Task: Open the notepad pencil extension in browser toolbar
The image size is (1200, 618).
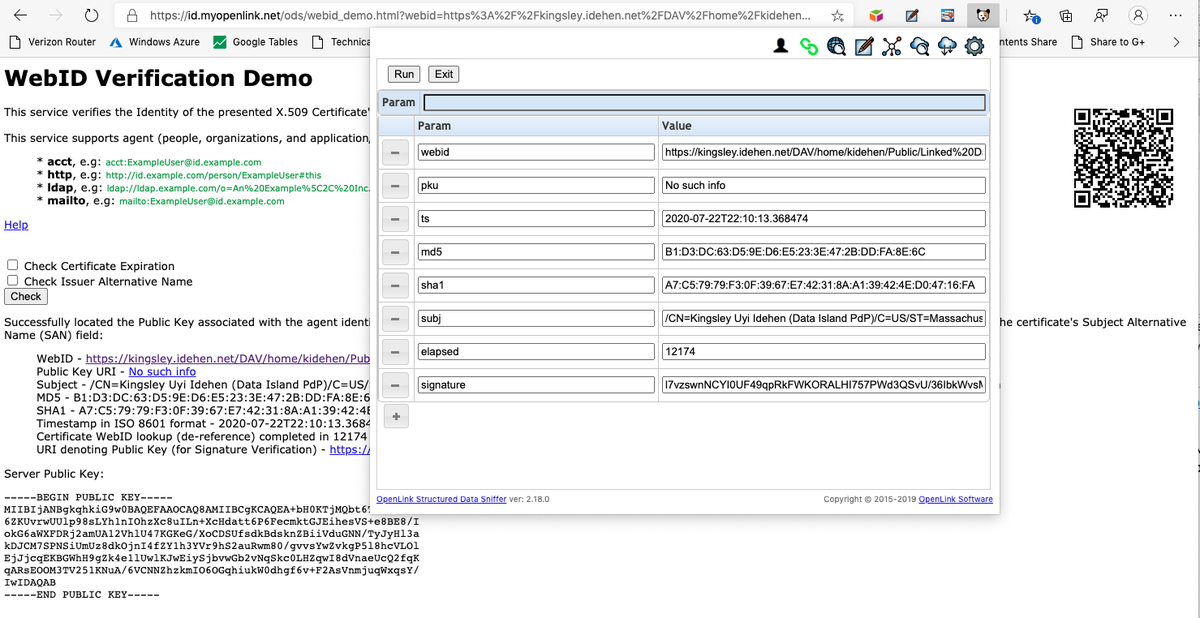Action: 912,16
